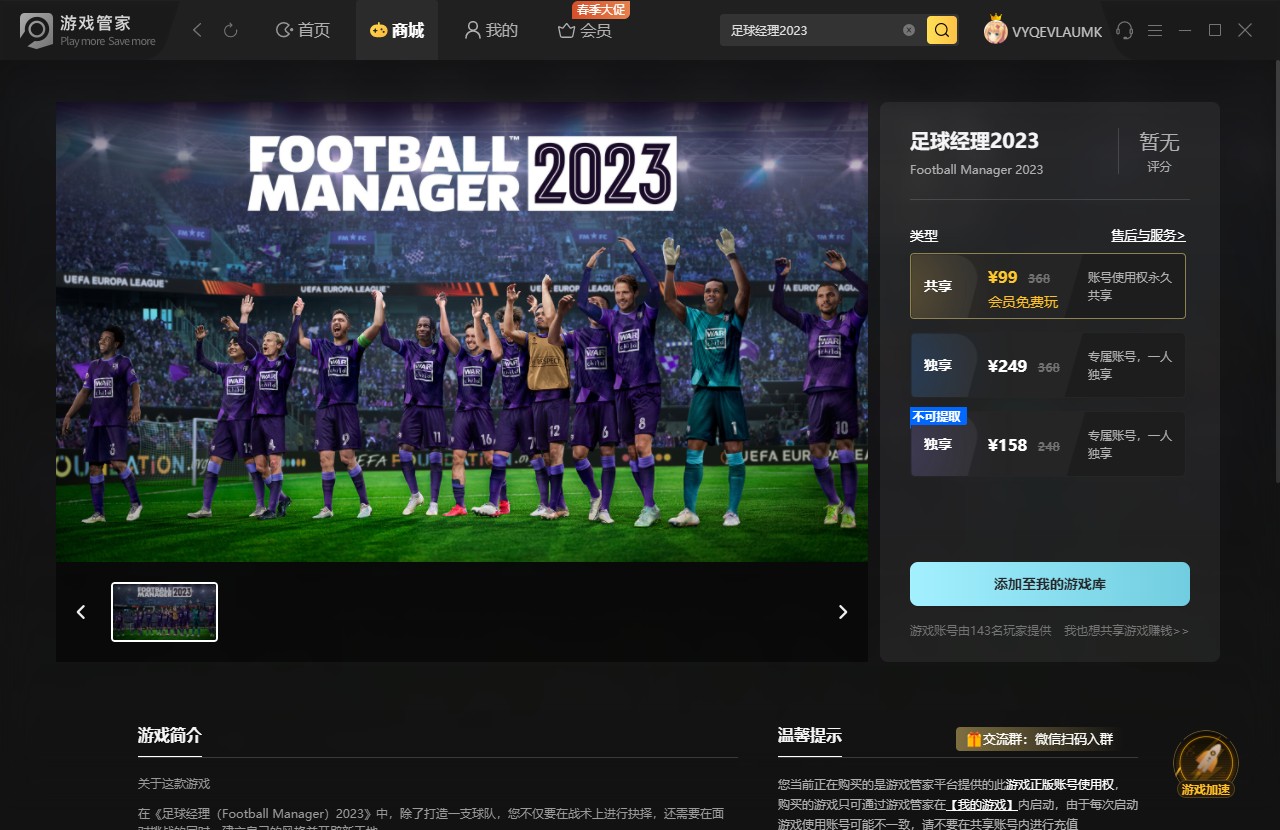Viewport: 1280px width, 830px height.
Task: Go back with the left arrow
Action: (198, 31)
